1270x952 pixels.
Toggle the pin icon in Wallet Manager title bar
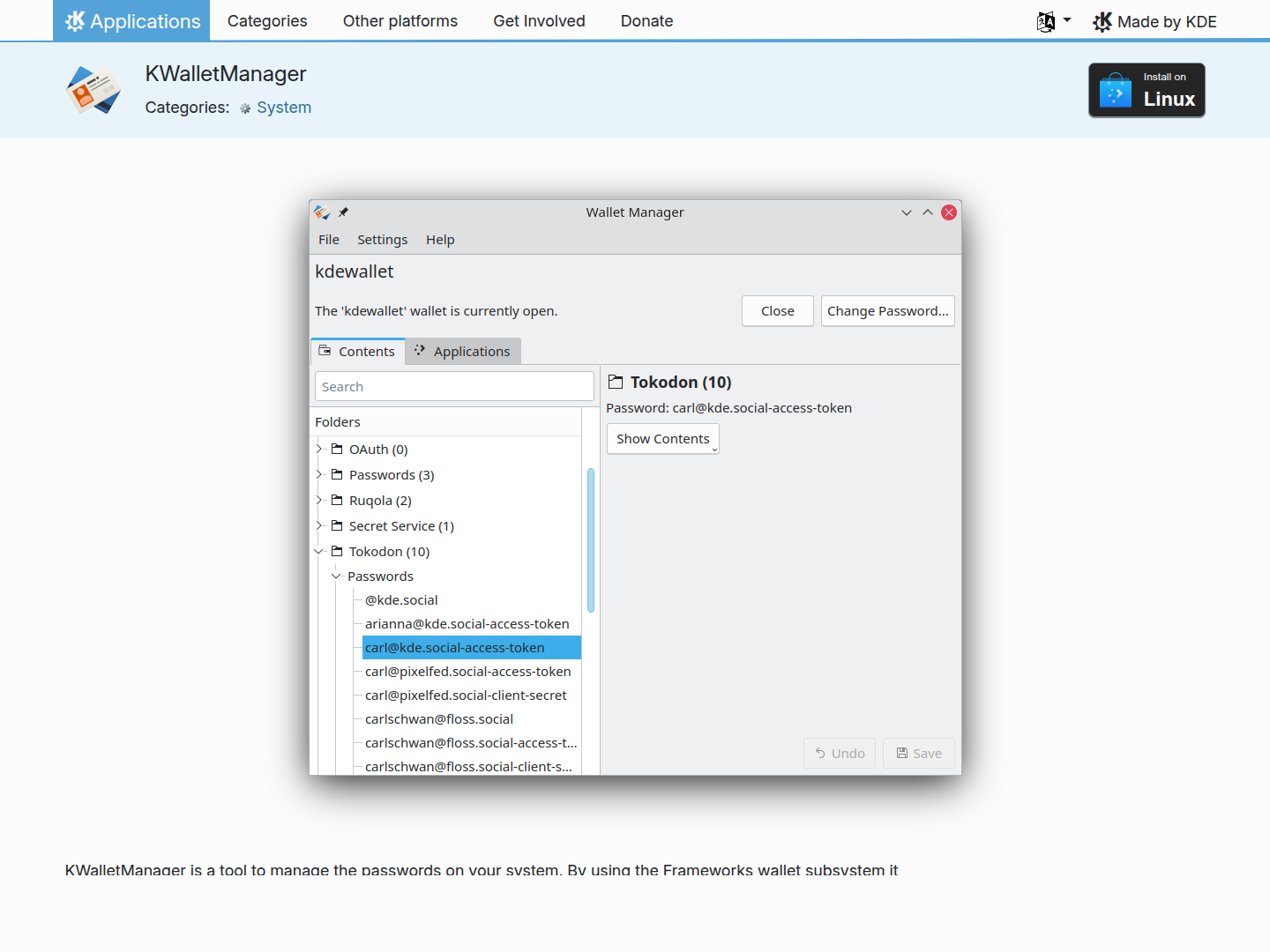click(344, 212)
